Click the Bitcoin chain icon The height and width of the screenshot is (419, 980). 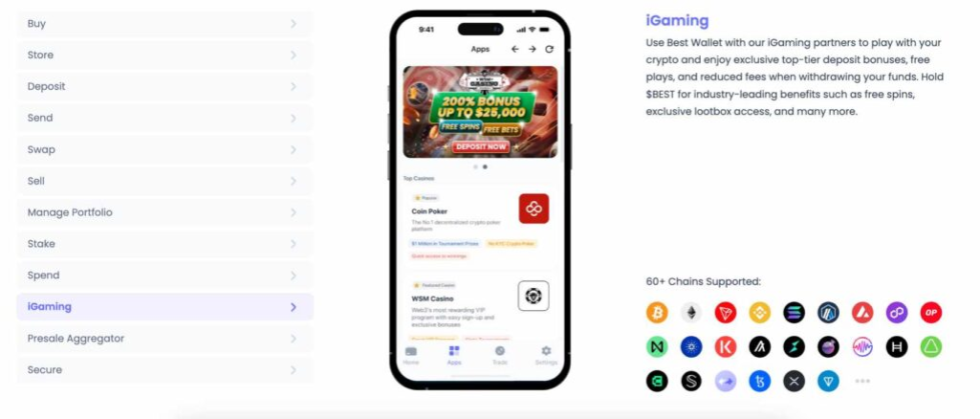(x=657, y=313)
